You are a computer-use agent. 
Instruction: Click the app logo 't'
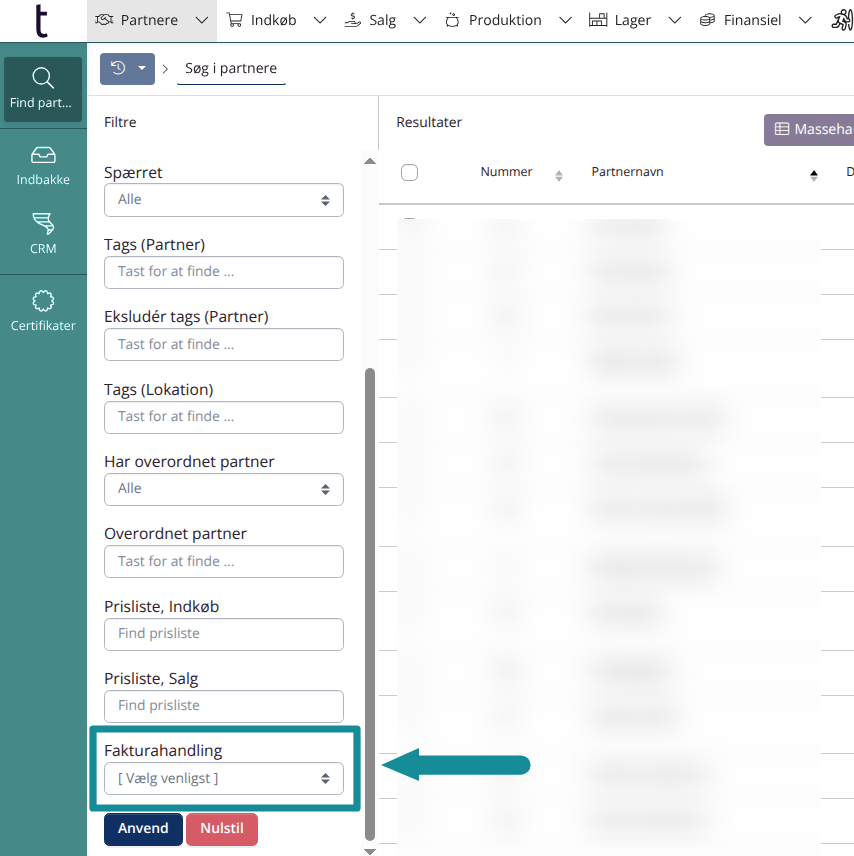(41, 21)
